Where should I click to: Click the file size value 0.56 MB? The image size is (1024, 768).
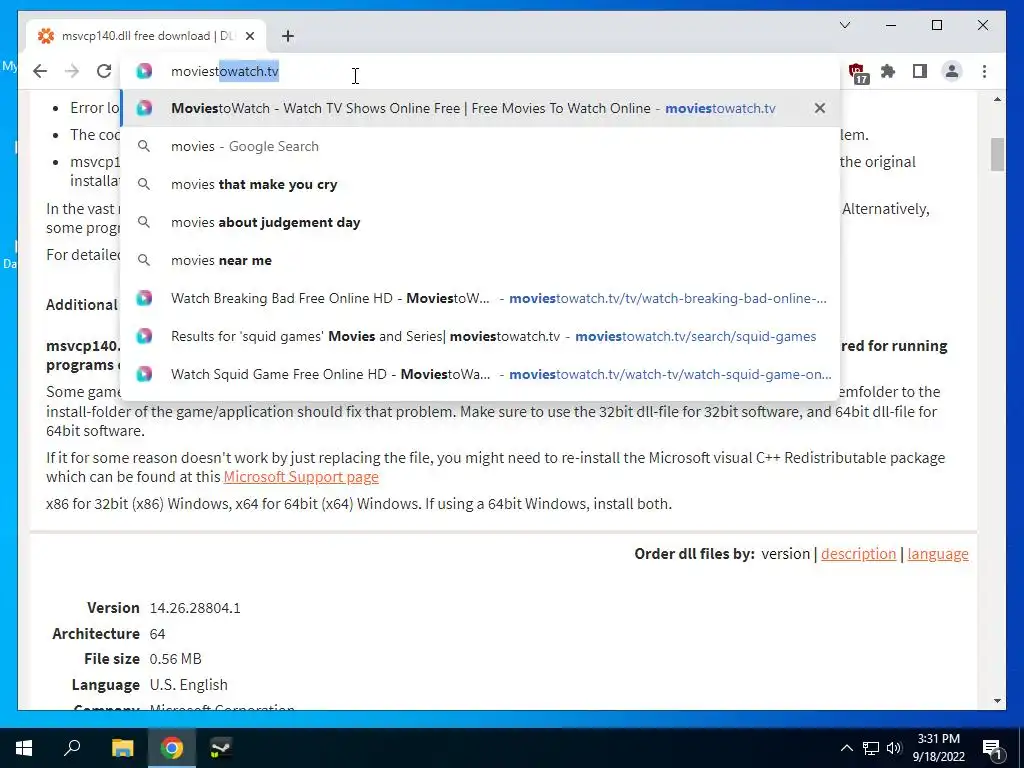coord(175,659)
